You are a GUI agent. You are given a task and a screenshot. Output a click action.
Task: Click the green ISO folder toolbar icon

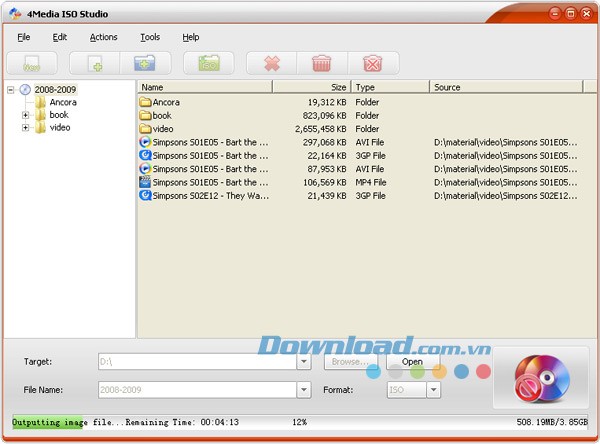coord(208,63)
